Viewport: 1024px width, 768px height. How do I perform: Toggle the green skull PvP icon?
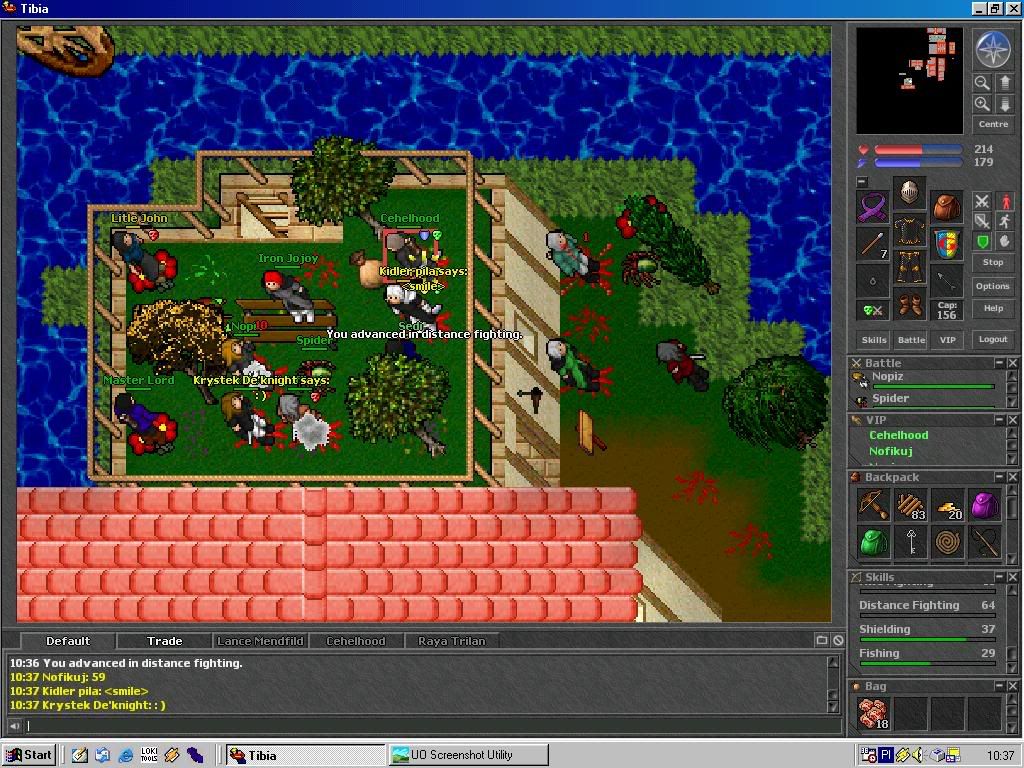tap(872, 310)
